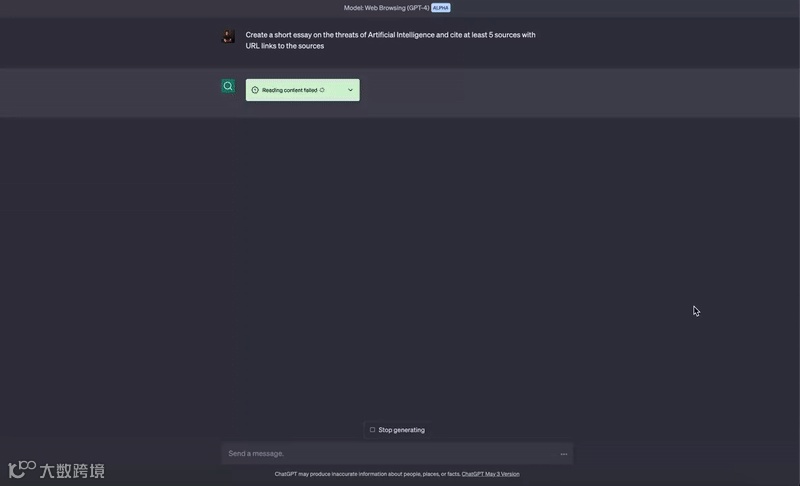Click the 大数跨境 watermark text
800x486 pixels.
click(x=72, y=471)
